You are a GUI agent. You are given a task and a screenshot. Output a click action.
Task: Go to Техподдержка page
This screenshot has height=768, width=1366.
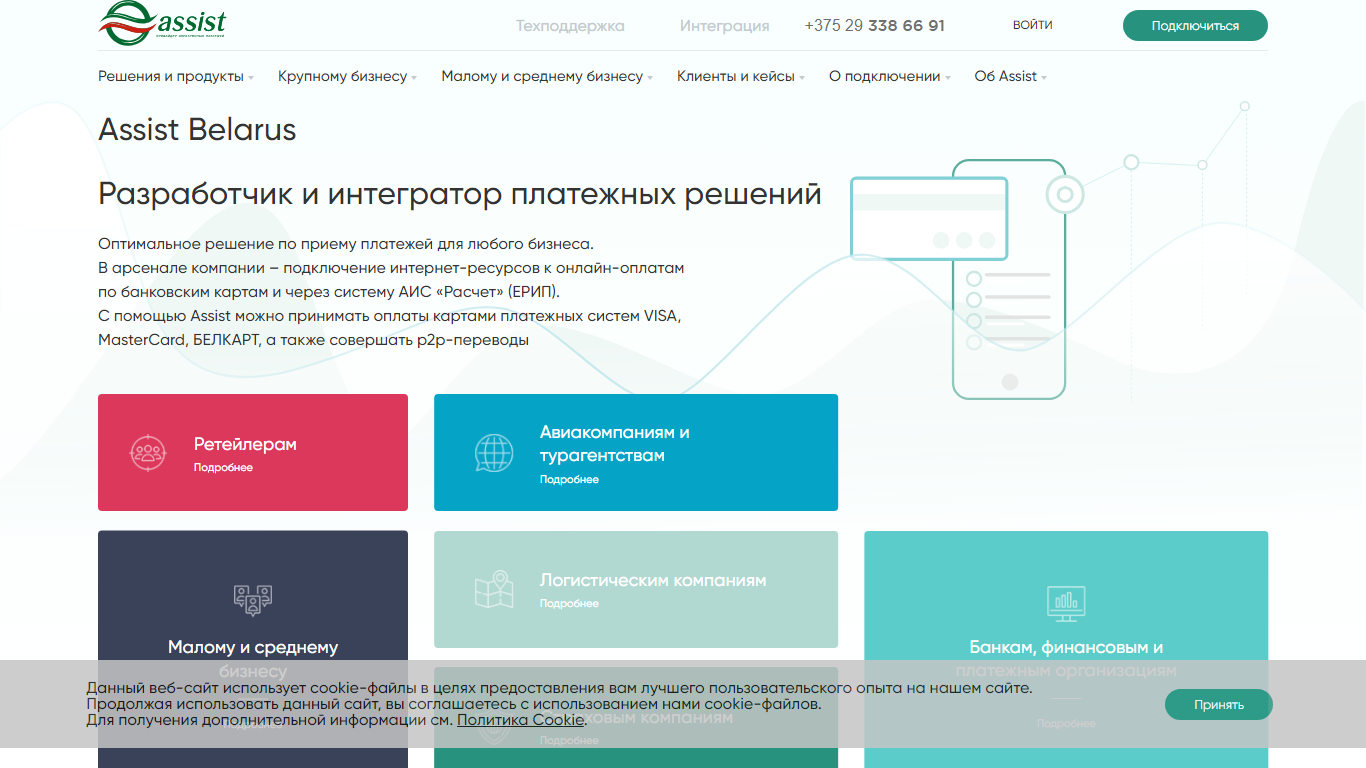click(570, 26)
